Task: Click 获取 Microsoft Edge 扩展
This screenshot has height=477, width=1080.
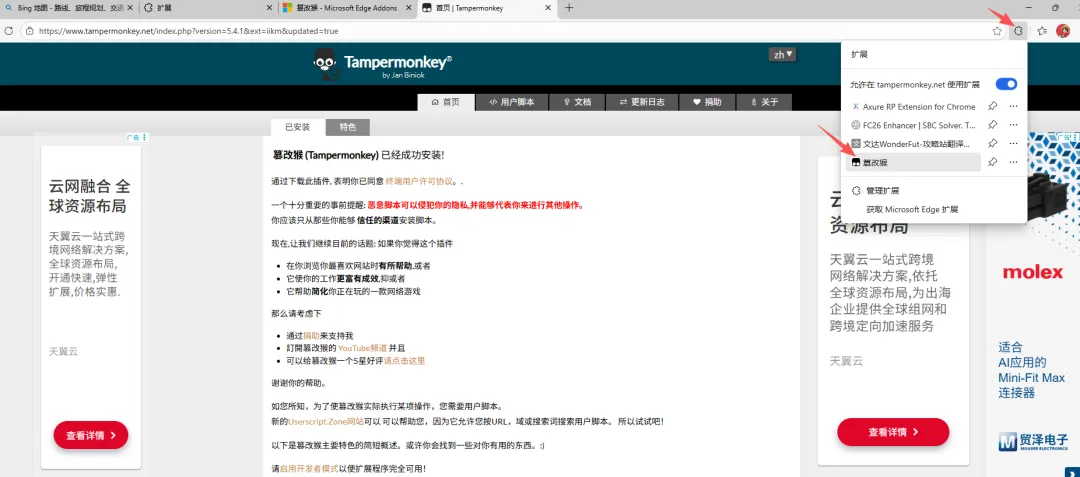Action: [913, 209]
